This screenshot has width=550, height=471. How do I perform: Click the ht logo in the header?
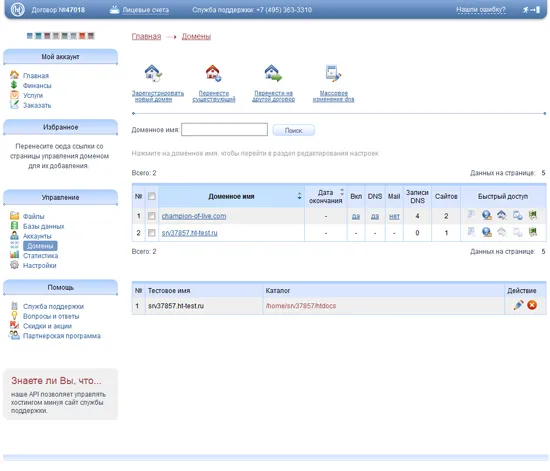17,9
